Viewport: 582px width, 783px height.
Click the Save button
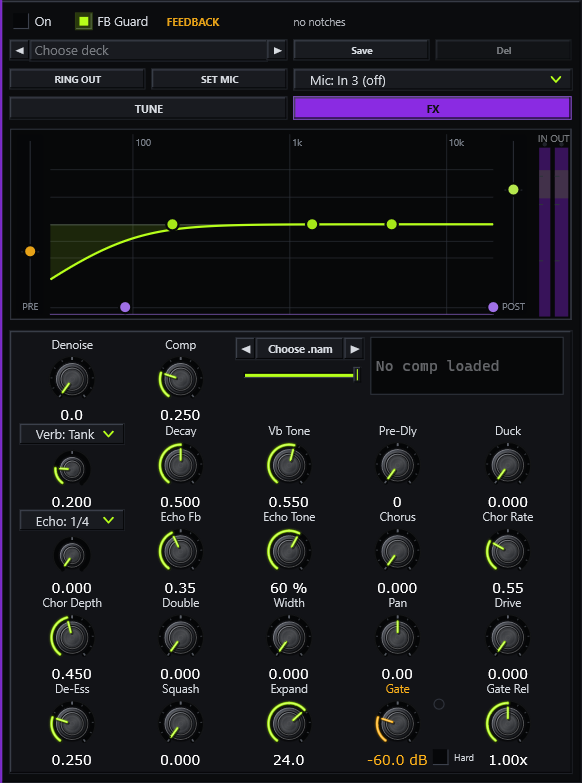(361, 50)
